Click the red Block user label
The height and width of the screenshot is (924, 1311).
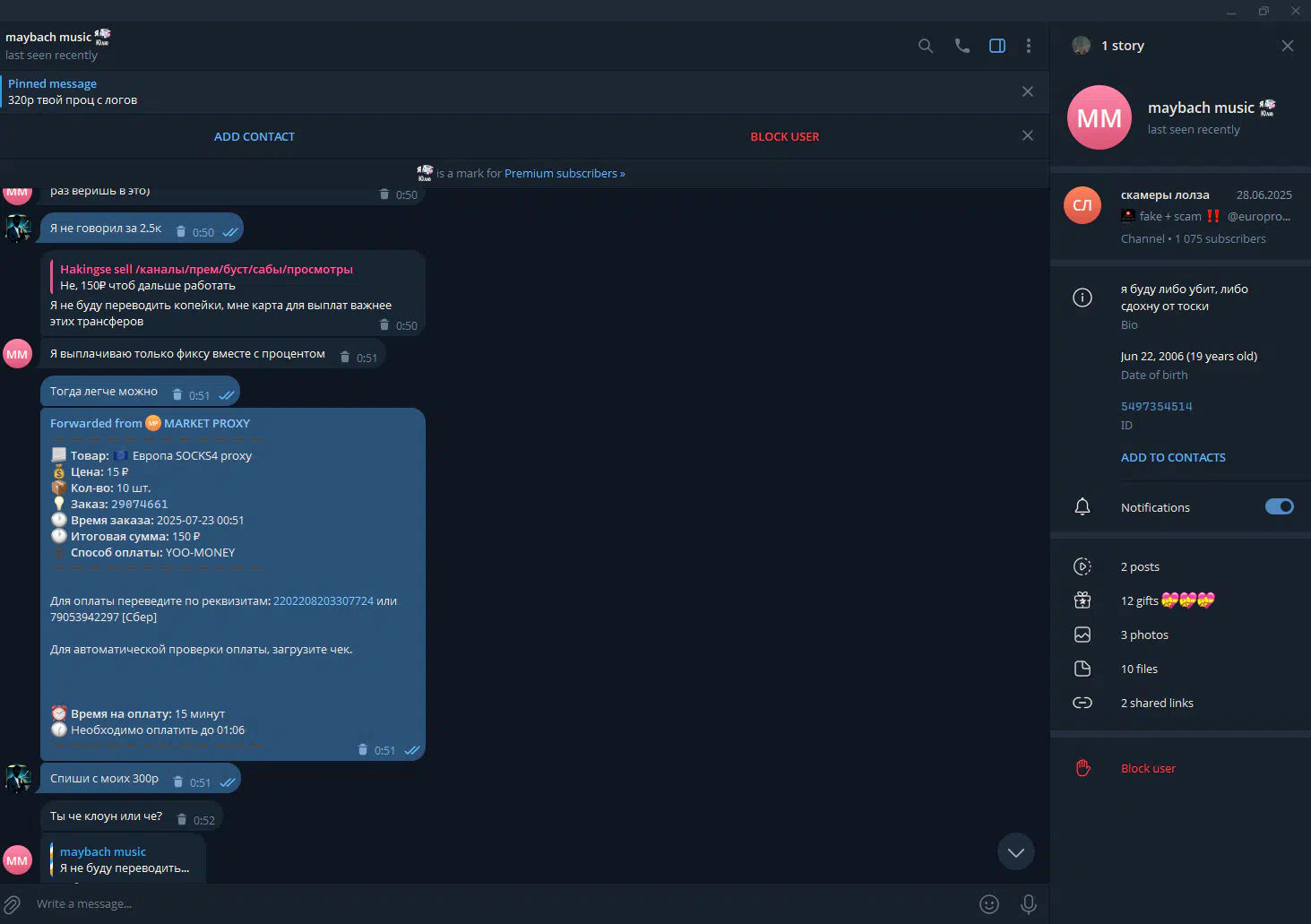click(x=1148, y=769)
